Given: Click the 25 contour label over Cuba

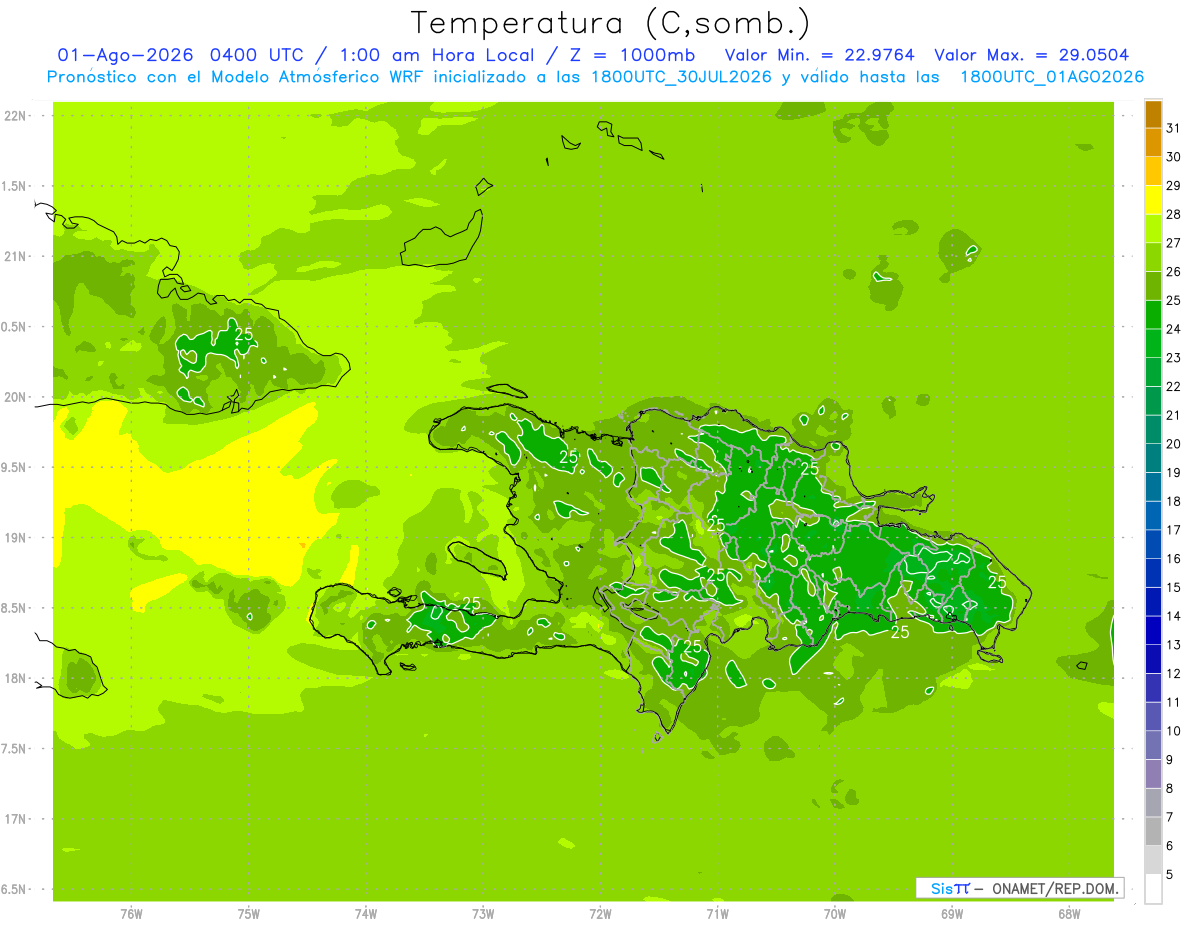Looking at the screenshot, I should (244, 334).
